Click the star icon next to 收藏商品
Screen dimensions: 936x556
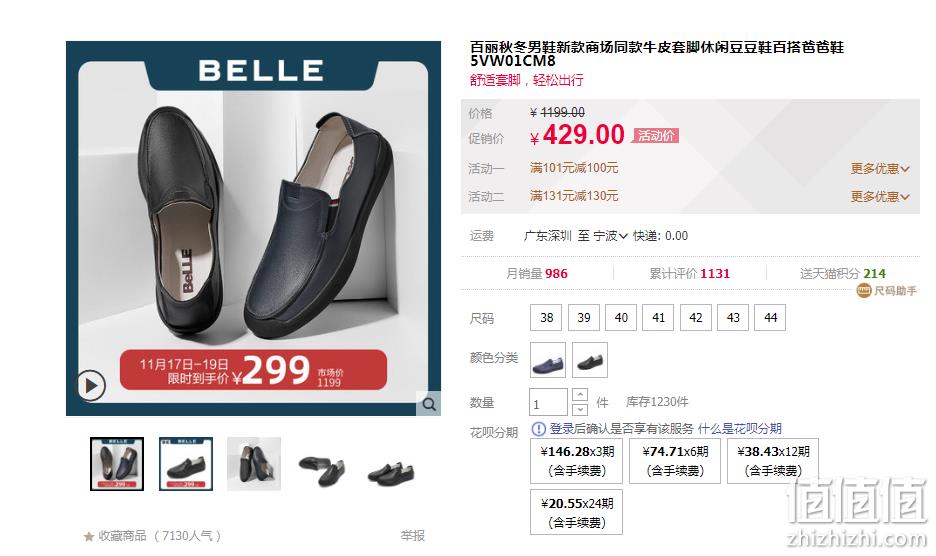89,536
